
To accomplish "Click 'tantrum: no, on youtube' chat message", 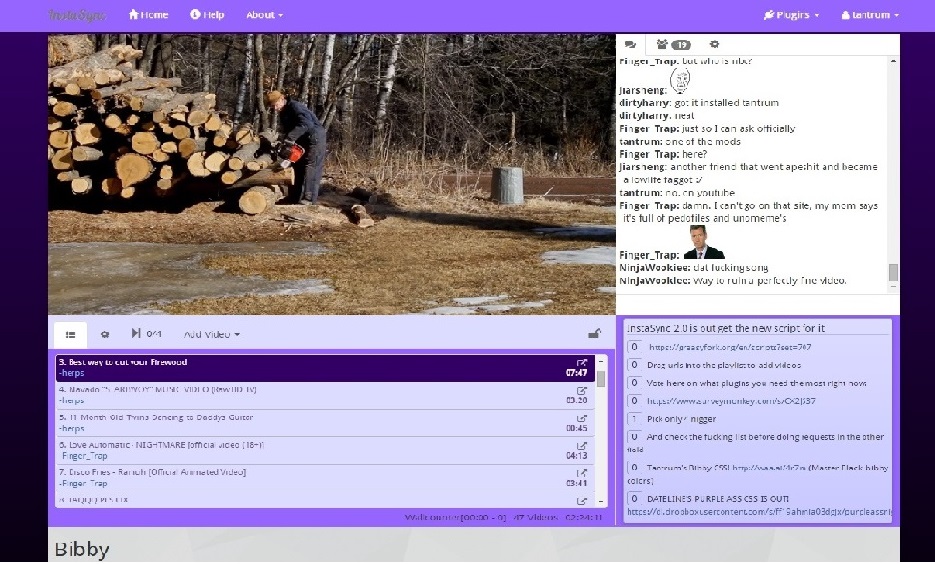I will coord(677,193).
